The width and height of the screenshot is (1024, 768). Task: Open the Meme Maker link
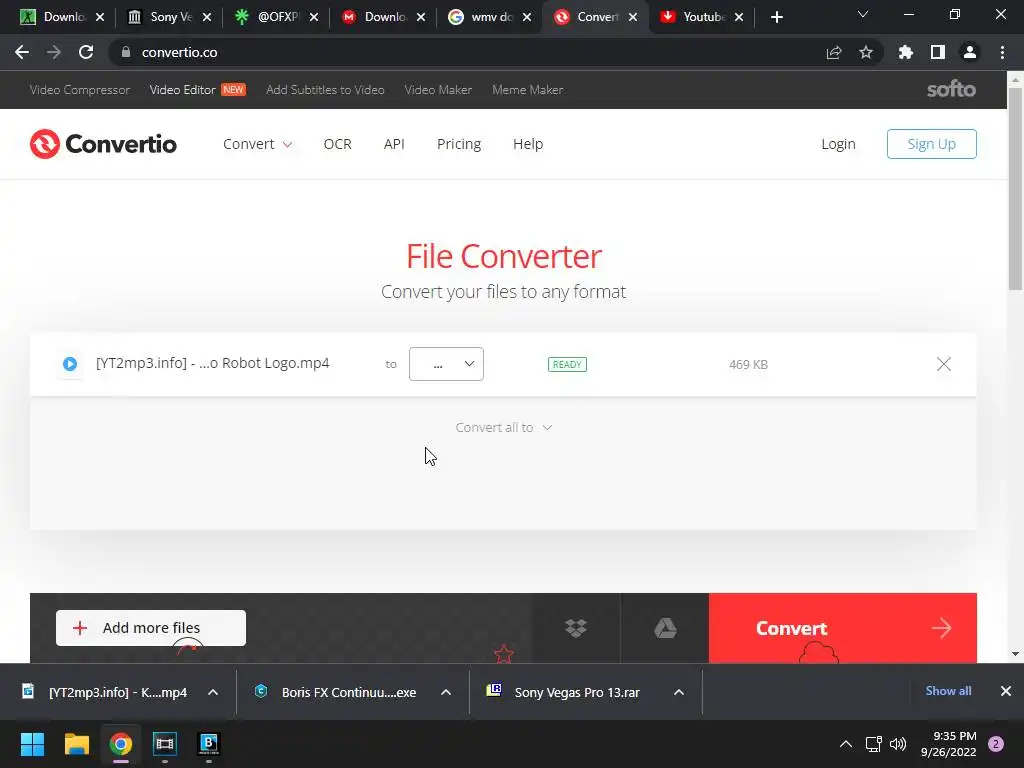pyautogui.click(x=527, y=89)
